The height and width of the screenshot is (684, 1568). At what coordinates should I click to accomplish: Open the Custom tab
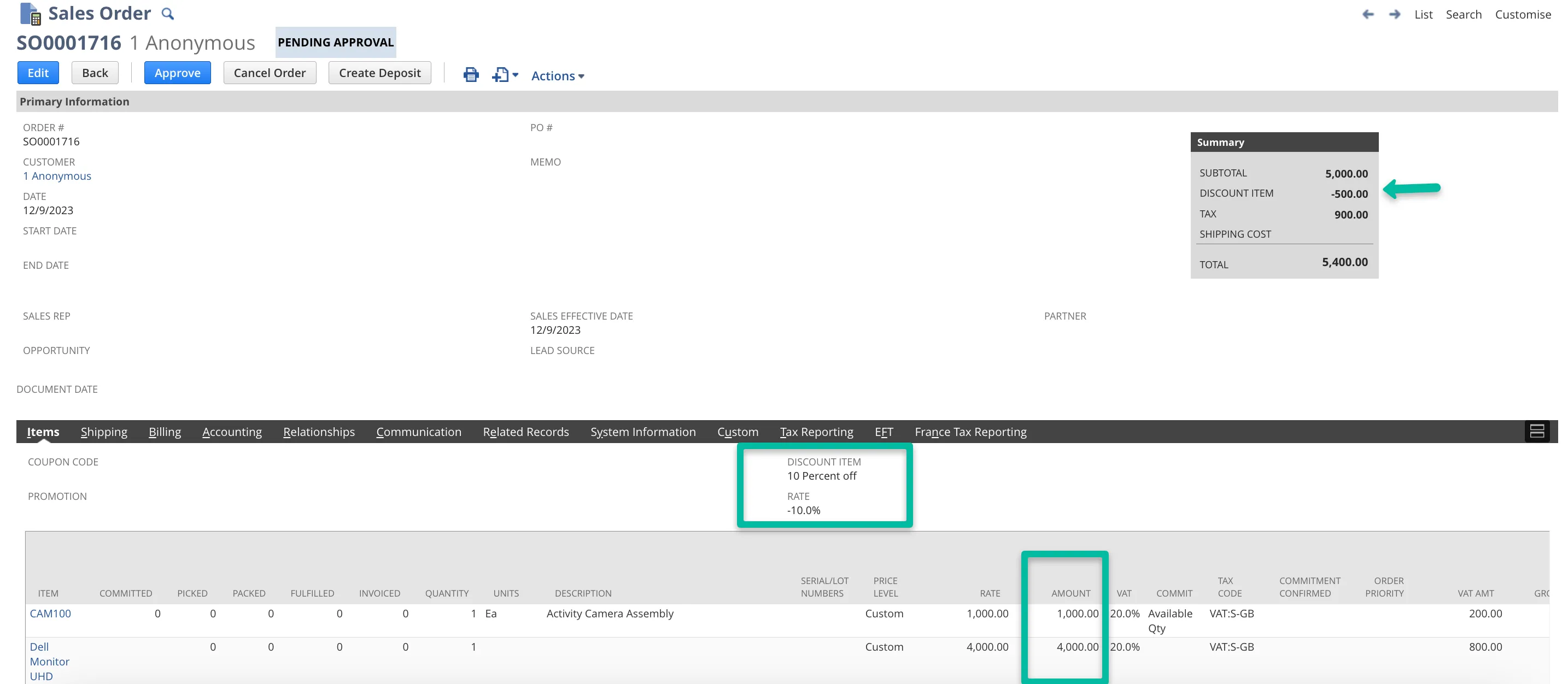pyautogui.click(x=738, y=432)
